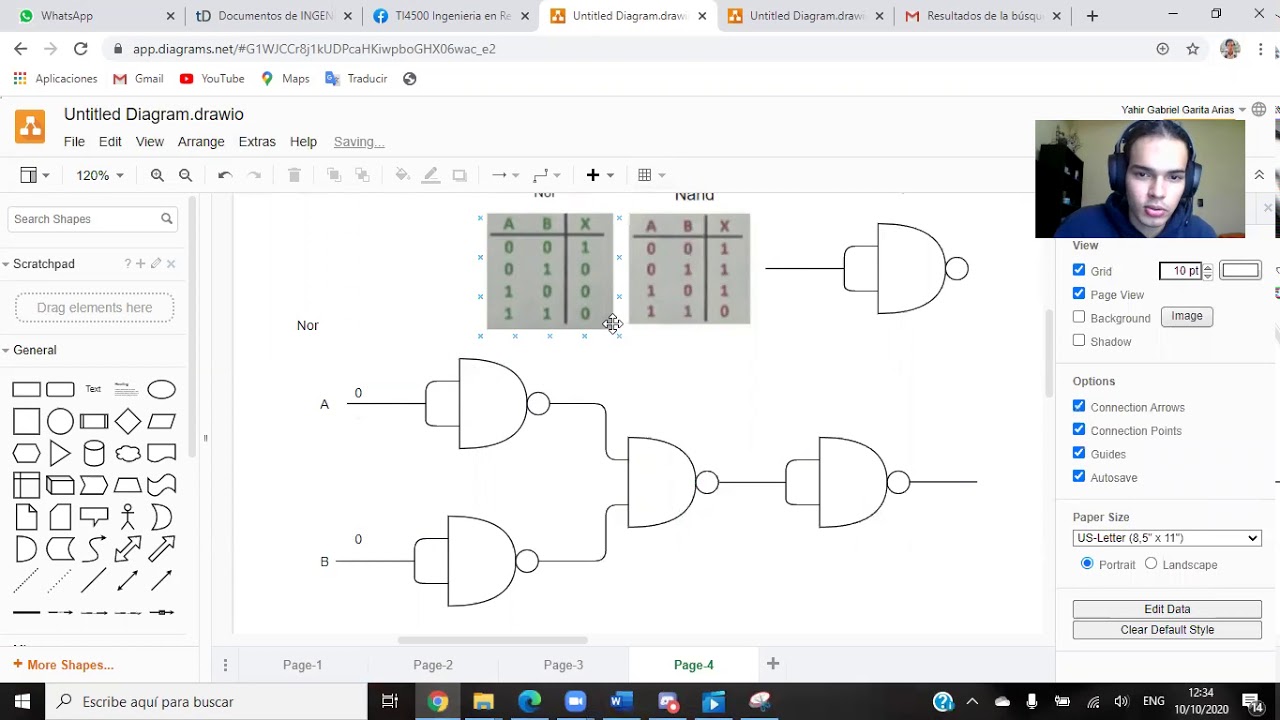Select the cylinder shape in General

94,454
